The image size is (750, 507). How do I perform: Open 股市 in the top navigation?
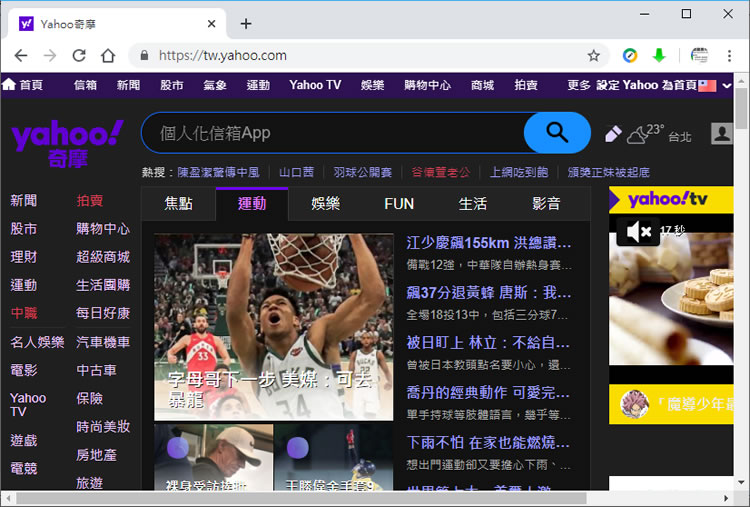172,85
